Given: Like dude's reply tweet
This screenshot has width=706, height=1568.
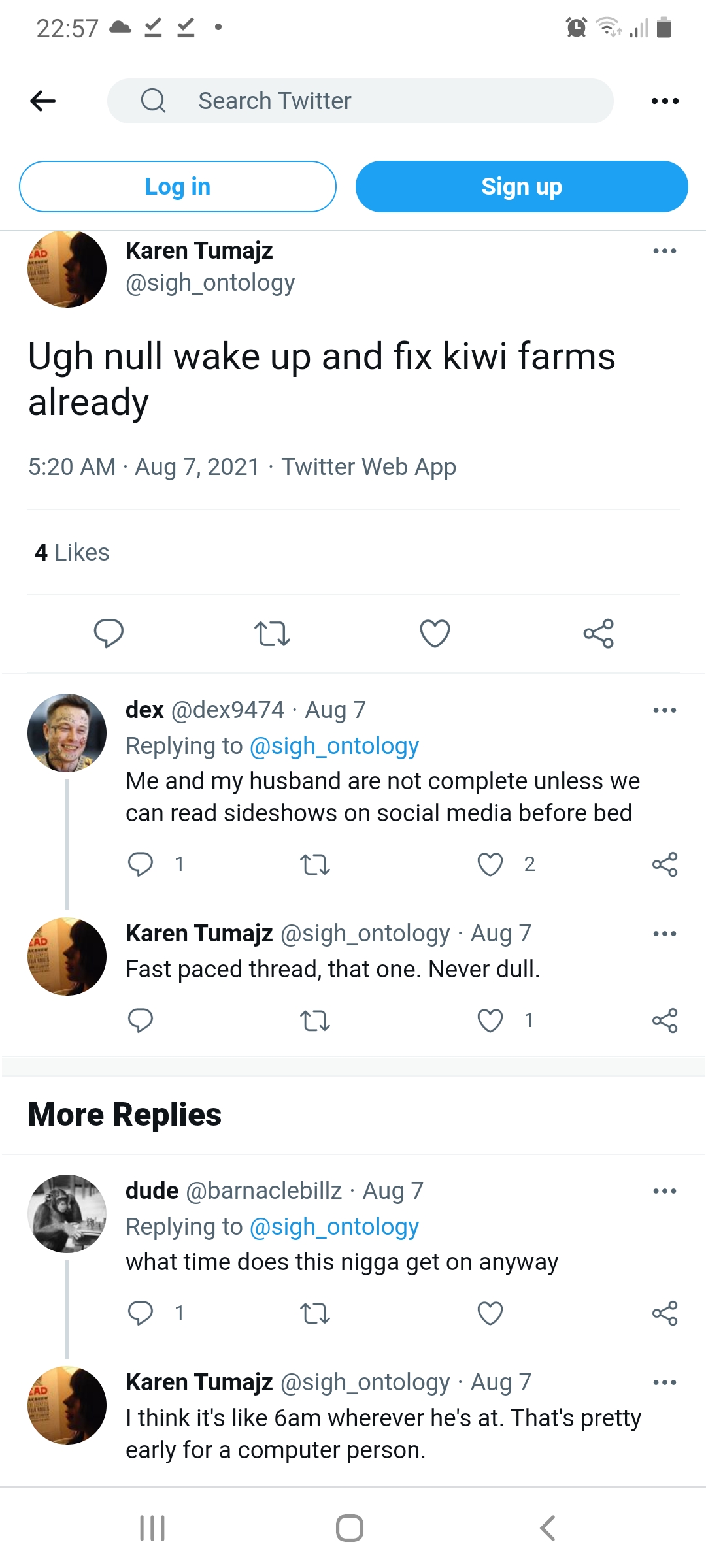Looking at the screenshot, I should point(490,1313).
